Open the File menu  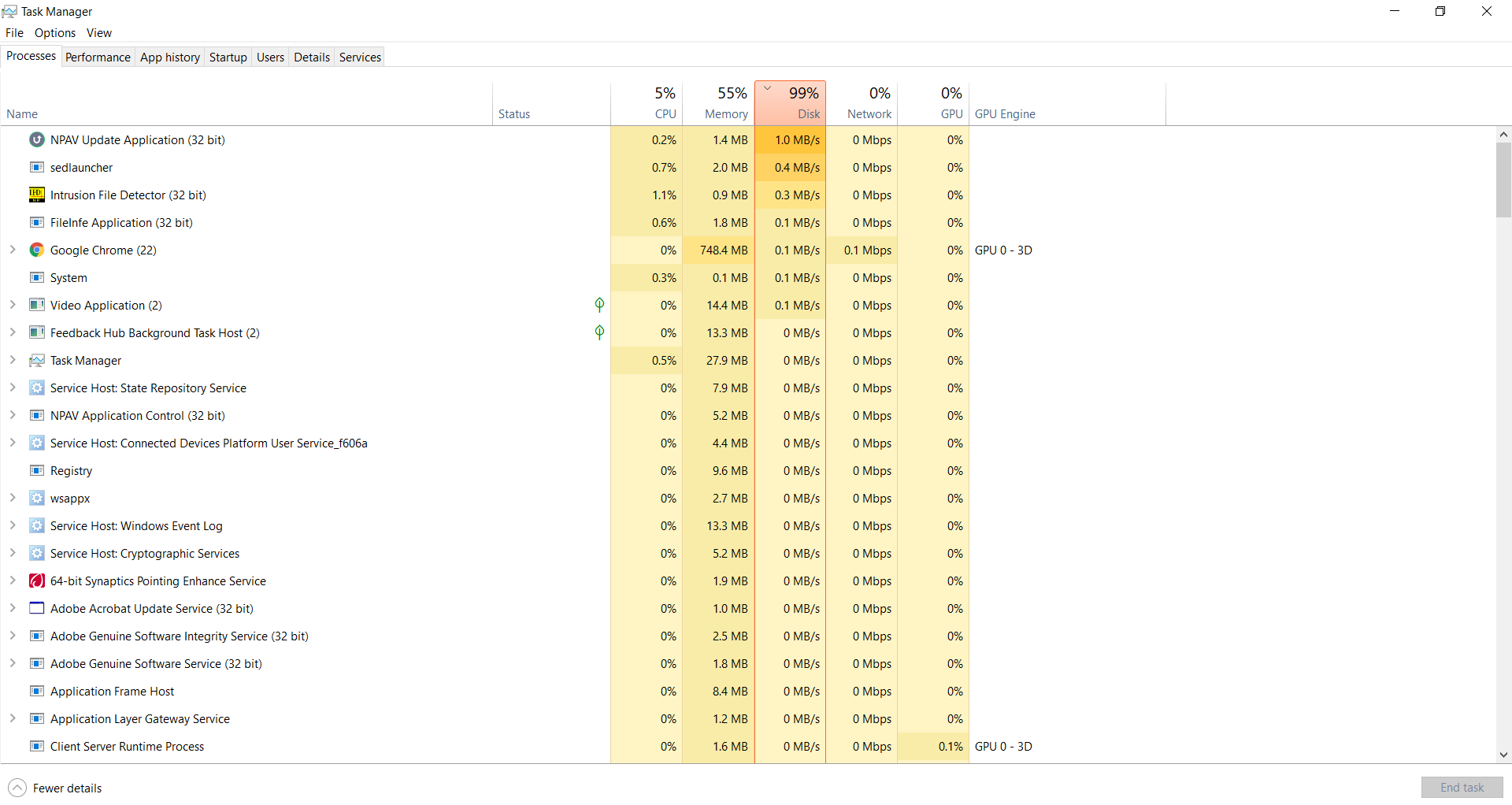coord(14,32)
